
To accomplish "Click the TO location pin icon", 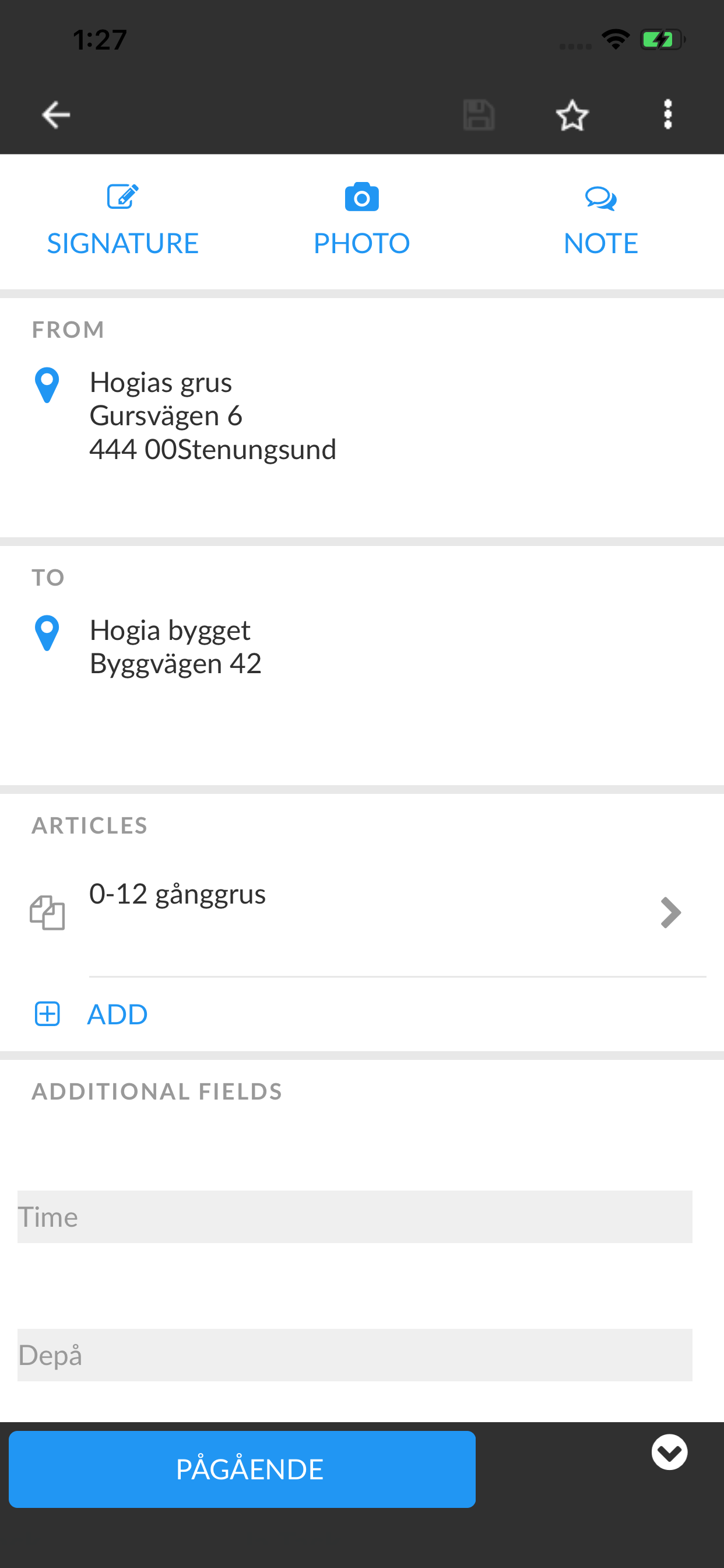I will point(47,632).
